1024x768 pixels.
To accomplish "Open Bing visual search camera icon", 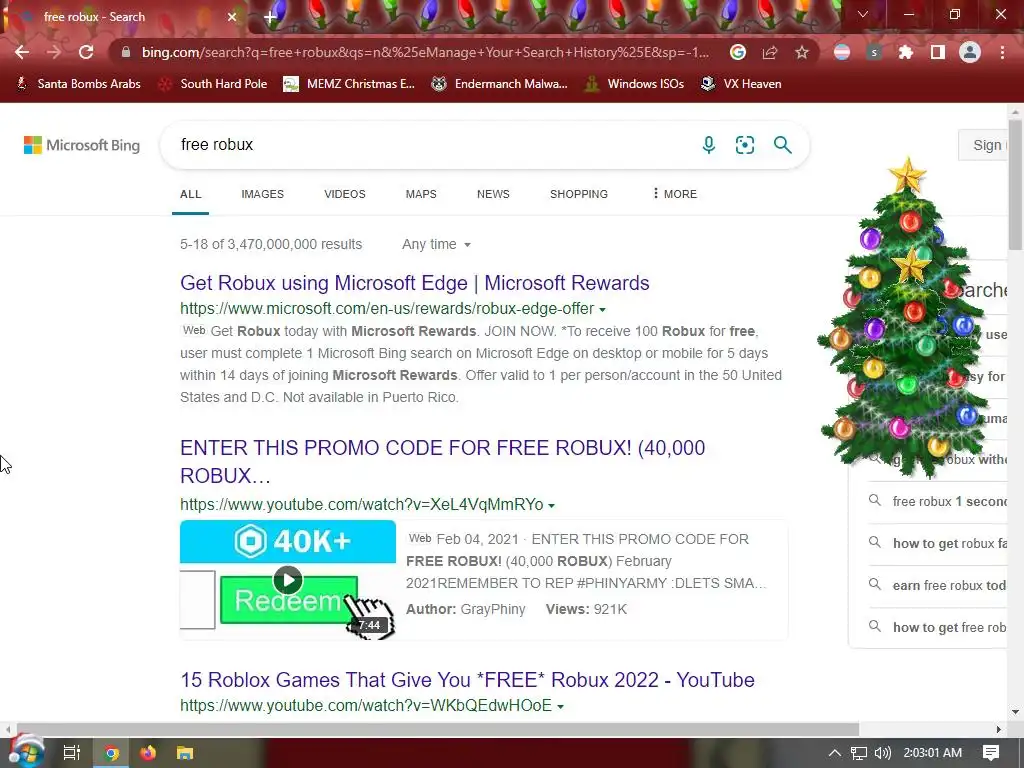I will [x=745, y=145].
